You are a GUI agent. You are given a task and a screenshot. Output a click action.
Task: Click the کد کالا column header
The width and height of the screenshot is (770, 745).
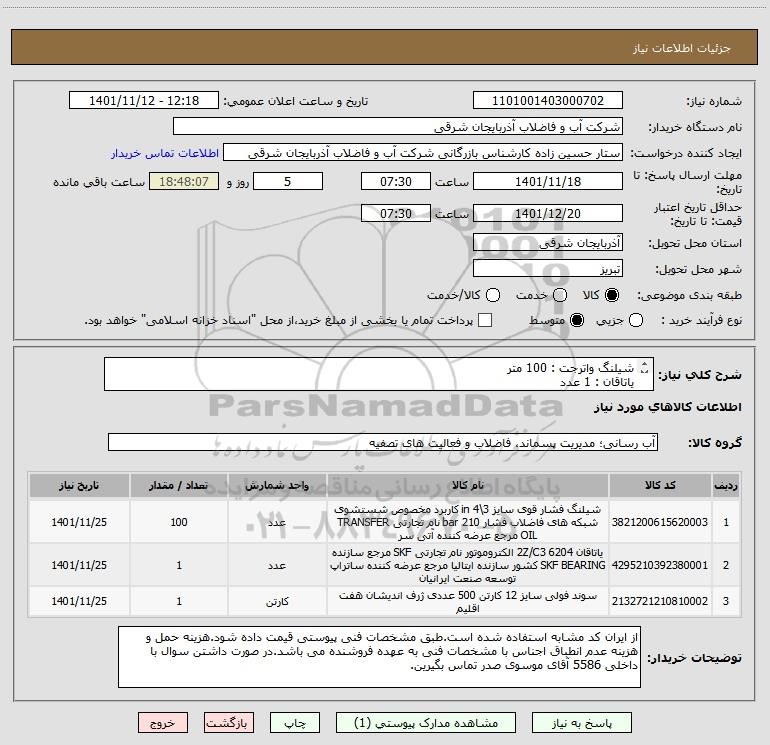(660, 486)
